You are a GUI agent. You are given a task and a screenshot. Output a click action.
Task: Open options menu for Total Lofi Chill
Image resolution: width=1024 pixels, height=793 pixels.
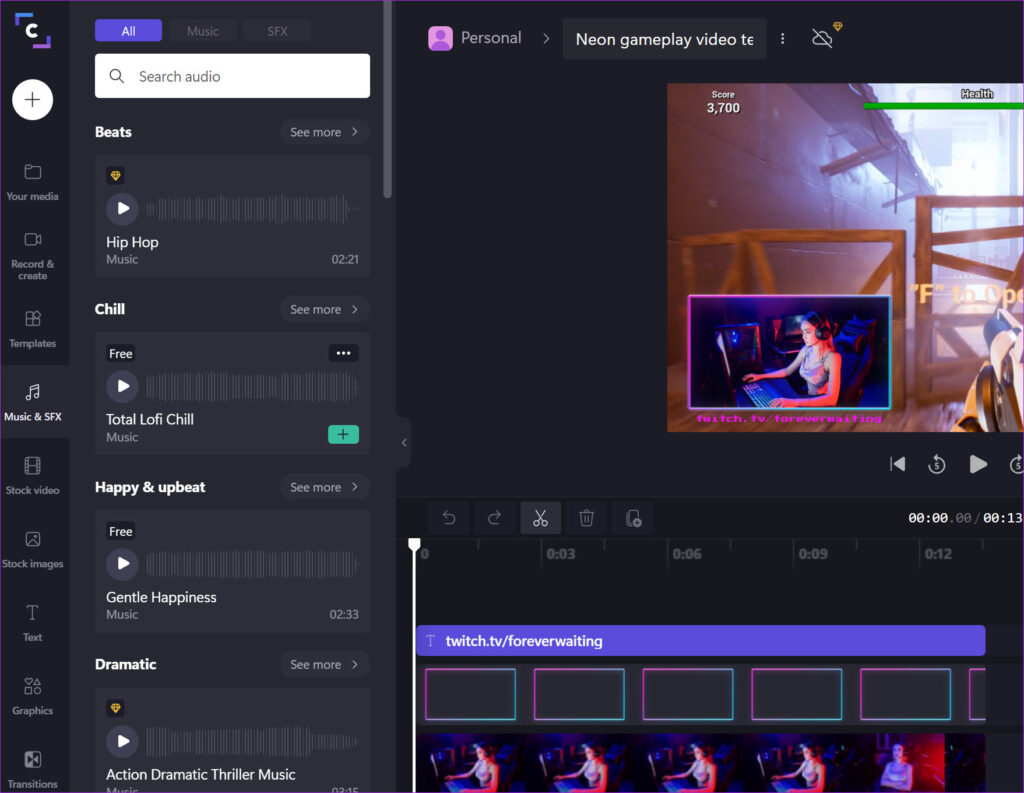coord(343,353)
